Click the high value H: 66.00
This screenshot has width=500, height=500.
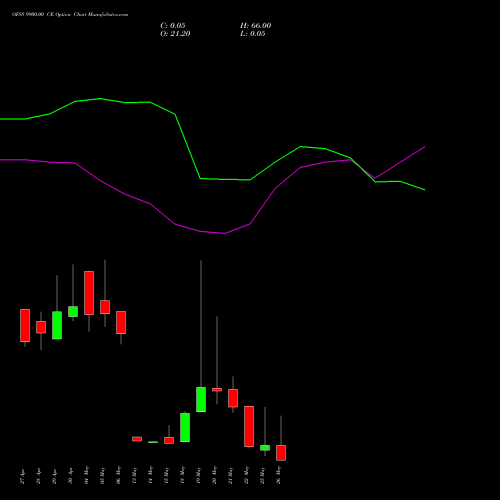point(256,26)
